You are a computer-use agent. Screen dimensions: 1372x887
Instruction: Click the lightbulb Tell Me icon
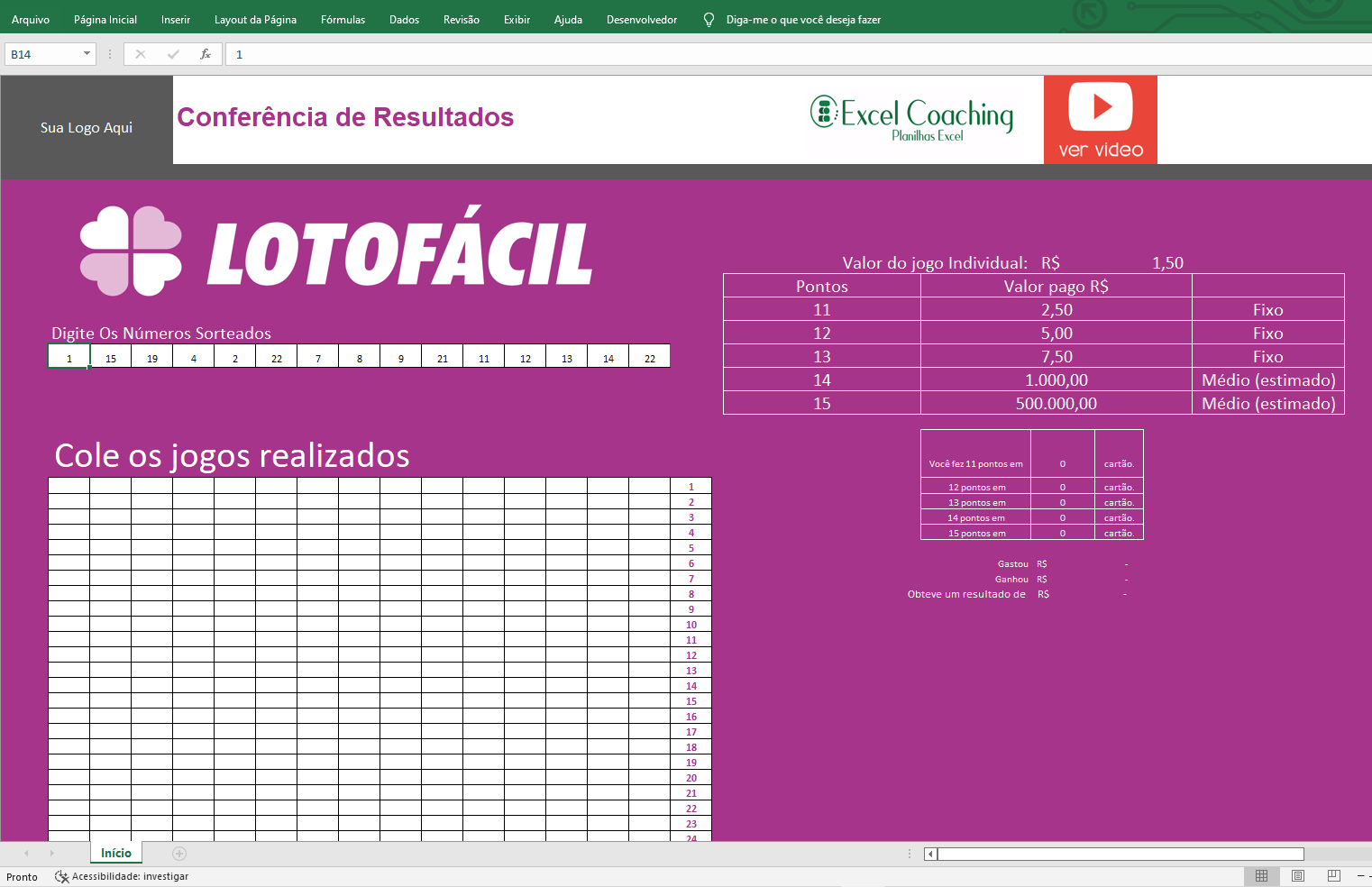click(709, 19)
